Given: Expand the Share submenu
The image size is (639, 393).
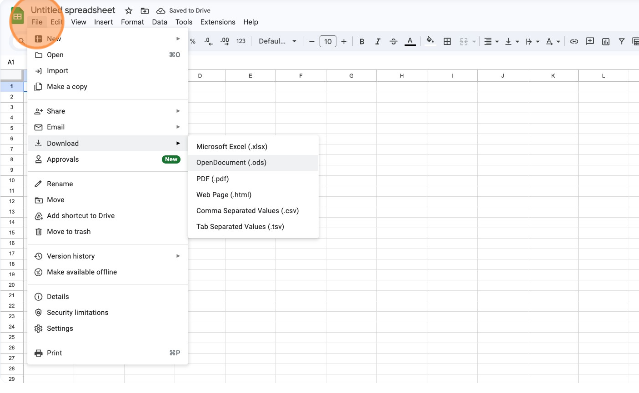Looking at the screenshot, I should click(108, 111).
